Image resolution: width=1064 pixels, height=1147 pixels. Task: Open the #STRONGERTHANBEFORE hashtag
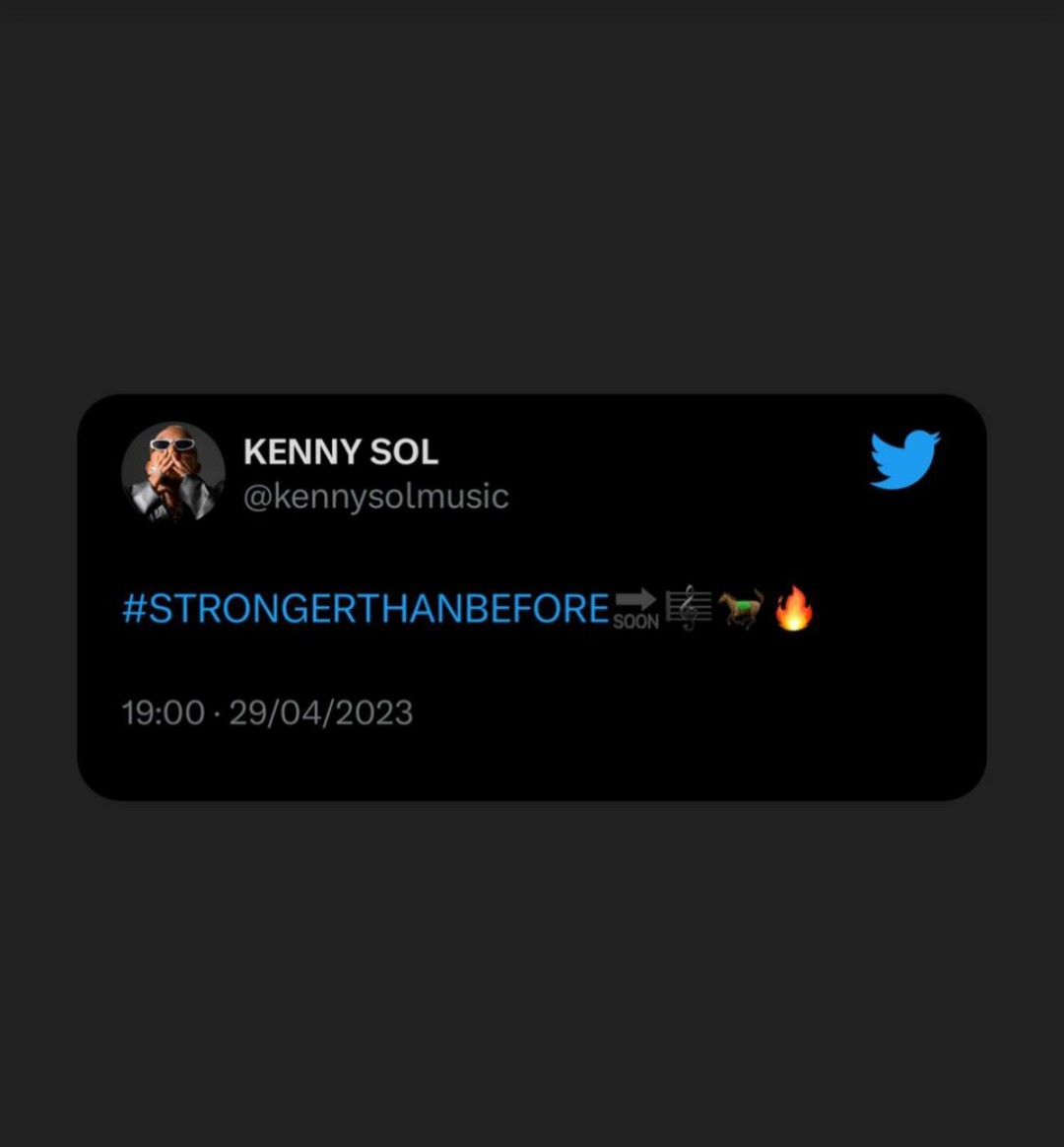[366, 609]
